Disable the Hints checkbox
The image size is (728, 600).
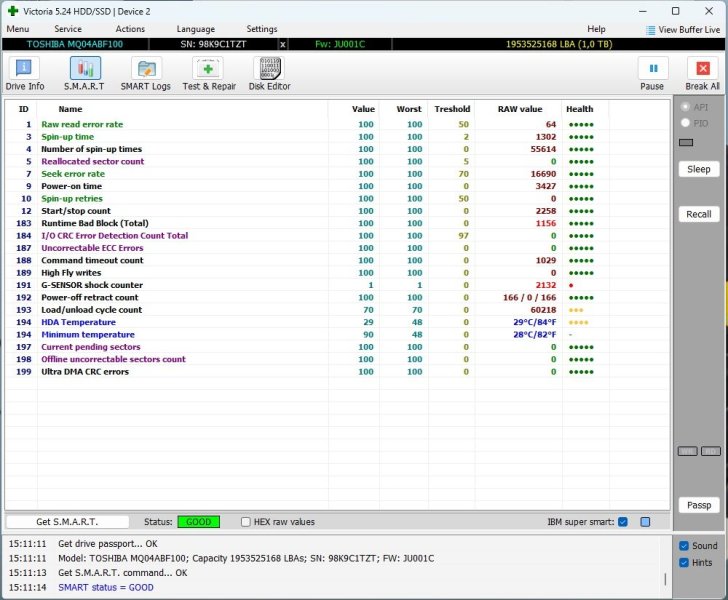[684, 563]
